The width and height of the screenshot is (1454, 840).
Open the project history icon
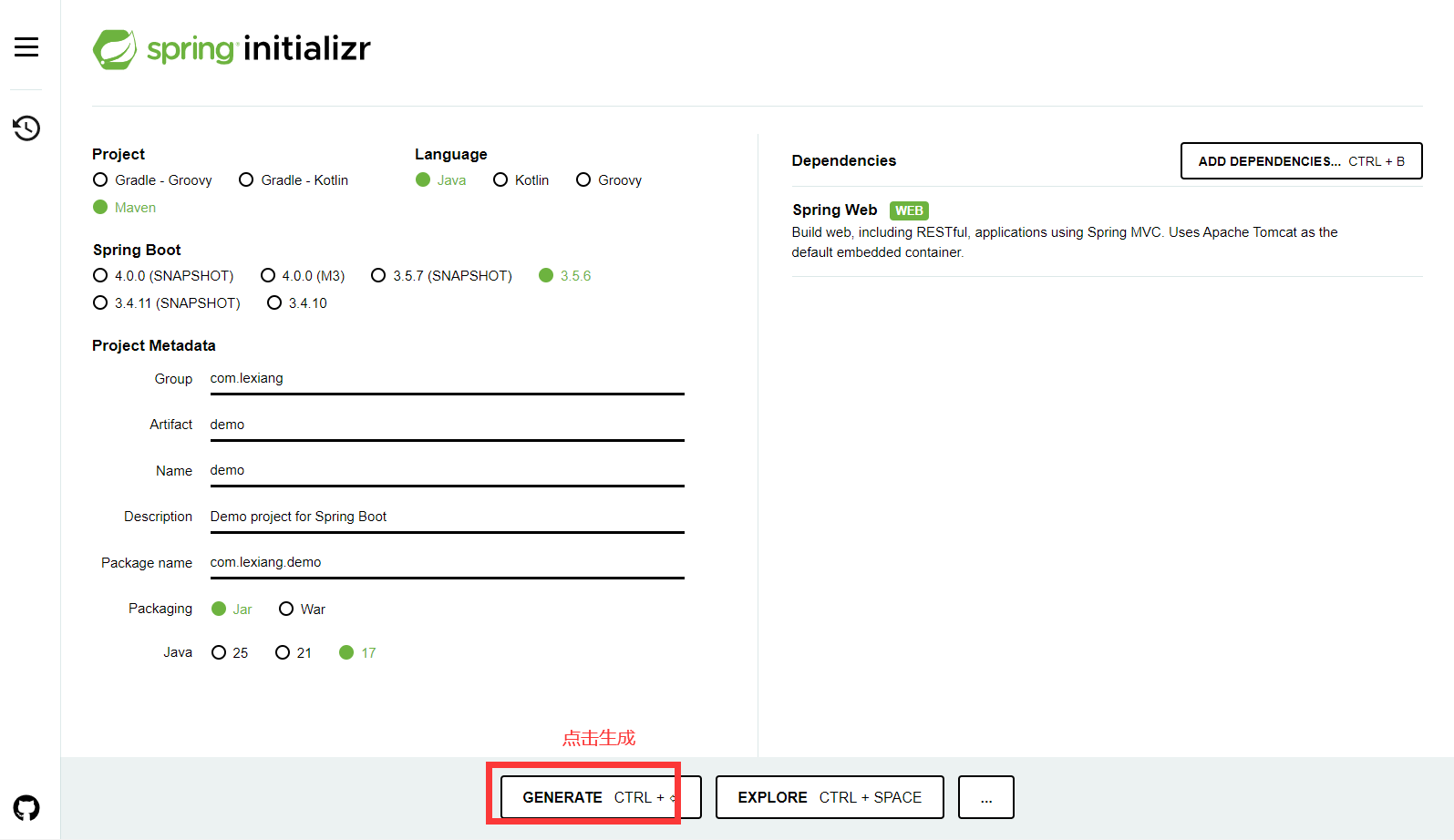point(26,128)
